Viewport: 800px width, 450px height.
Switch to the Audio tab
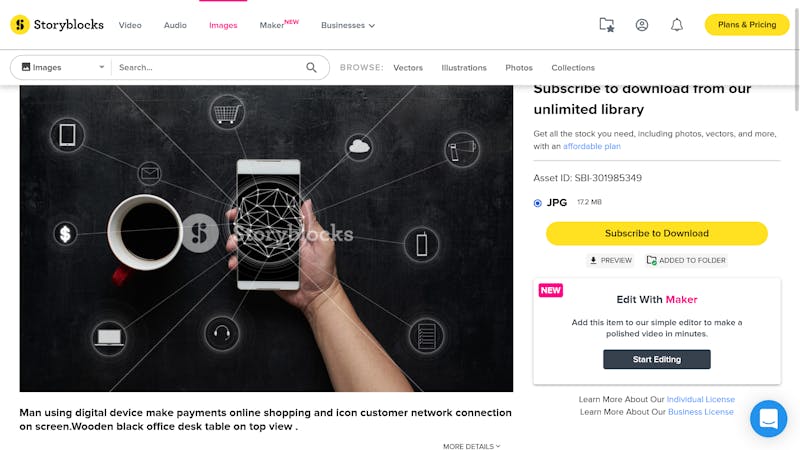175,25
